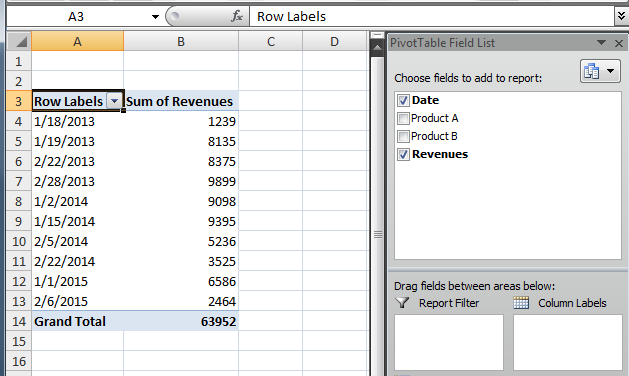Select row 1 header

click(19, 61)
